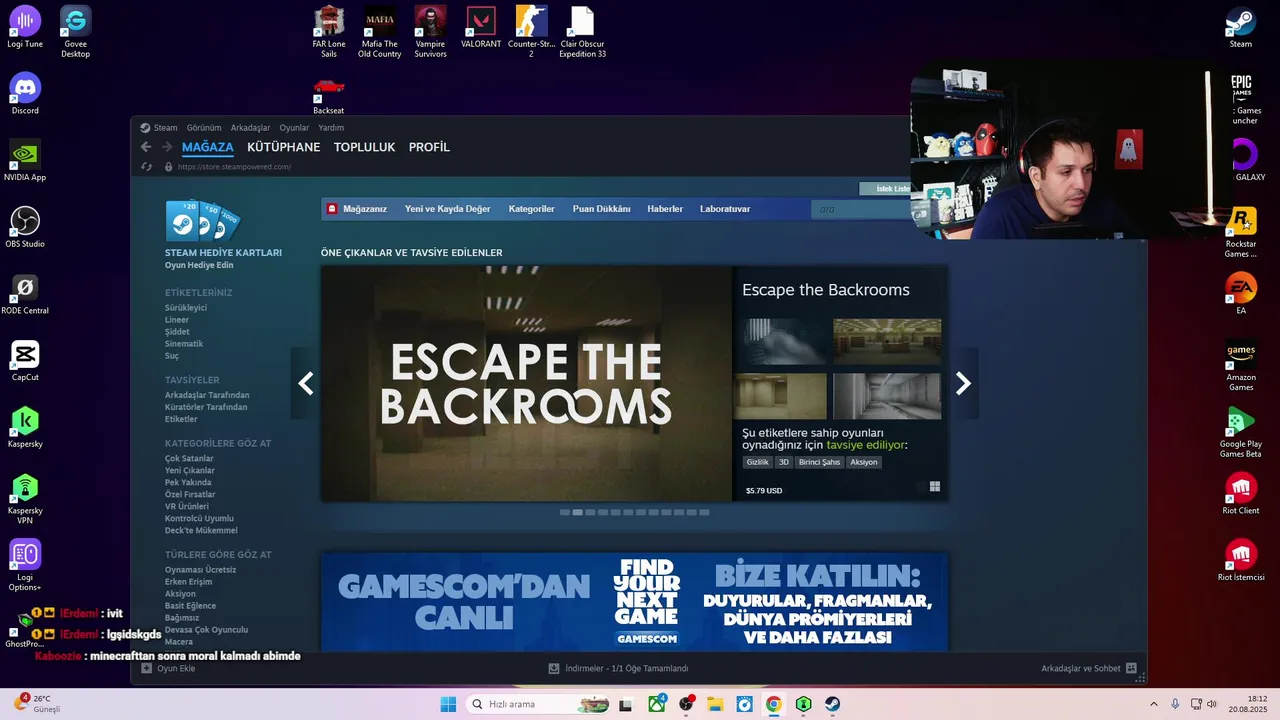Open the Puan Dükkânı link
Viewport: 1280px width, 720px height.
[x=601, y=209]
